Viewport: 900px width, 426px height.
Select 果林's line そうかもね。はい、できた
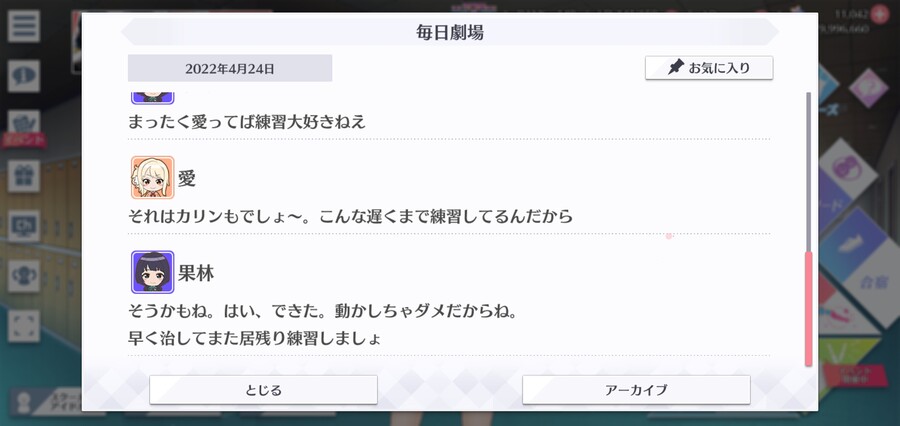point(323,312)
